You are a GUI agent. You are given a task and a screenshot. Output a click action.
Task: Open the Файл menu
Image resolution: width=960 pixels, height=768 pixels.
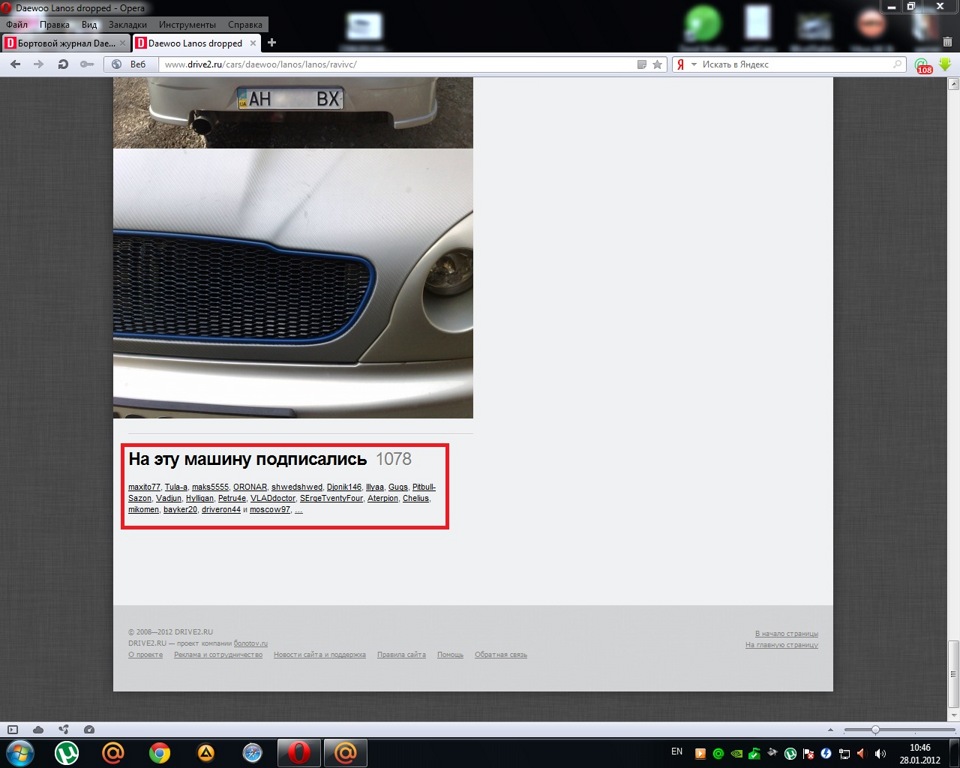(17, 24)
